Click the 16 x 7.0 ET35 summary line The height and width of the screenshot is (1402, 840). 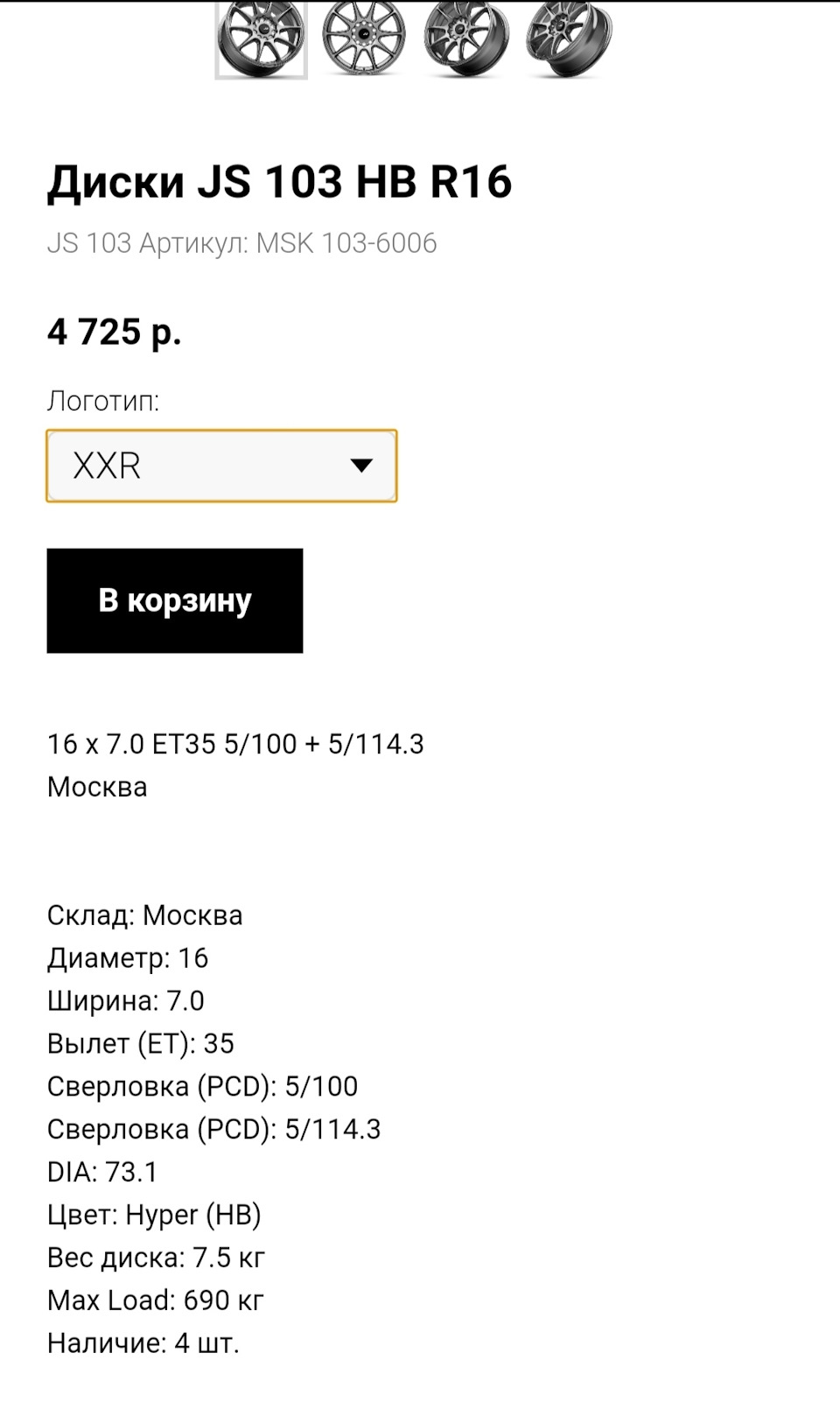pyautogui.click(x=235, y=744)
